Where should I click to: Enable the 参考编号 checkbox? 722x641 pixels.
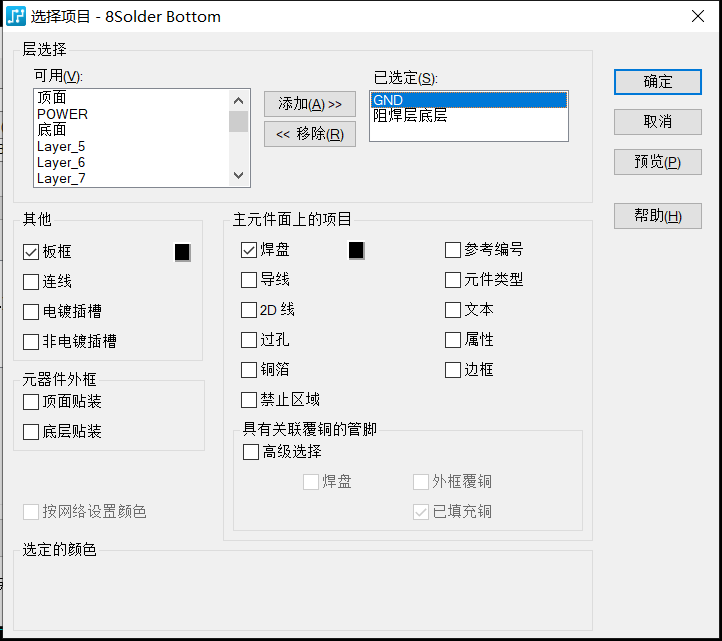[453, 250]
